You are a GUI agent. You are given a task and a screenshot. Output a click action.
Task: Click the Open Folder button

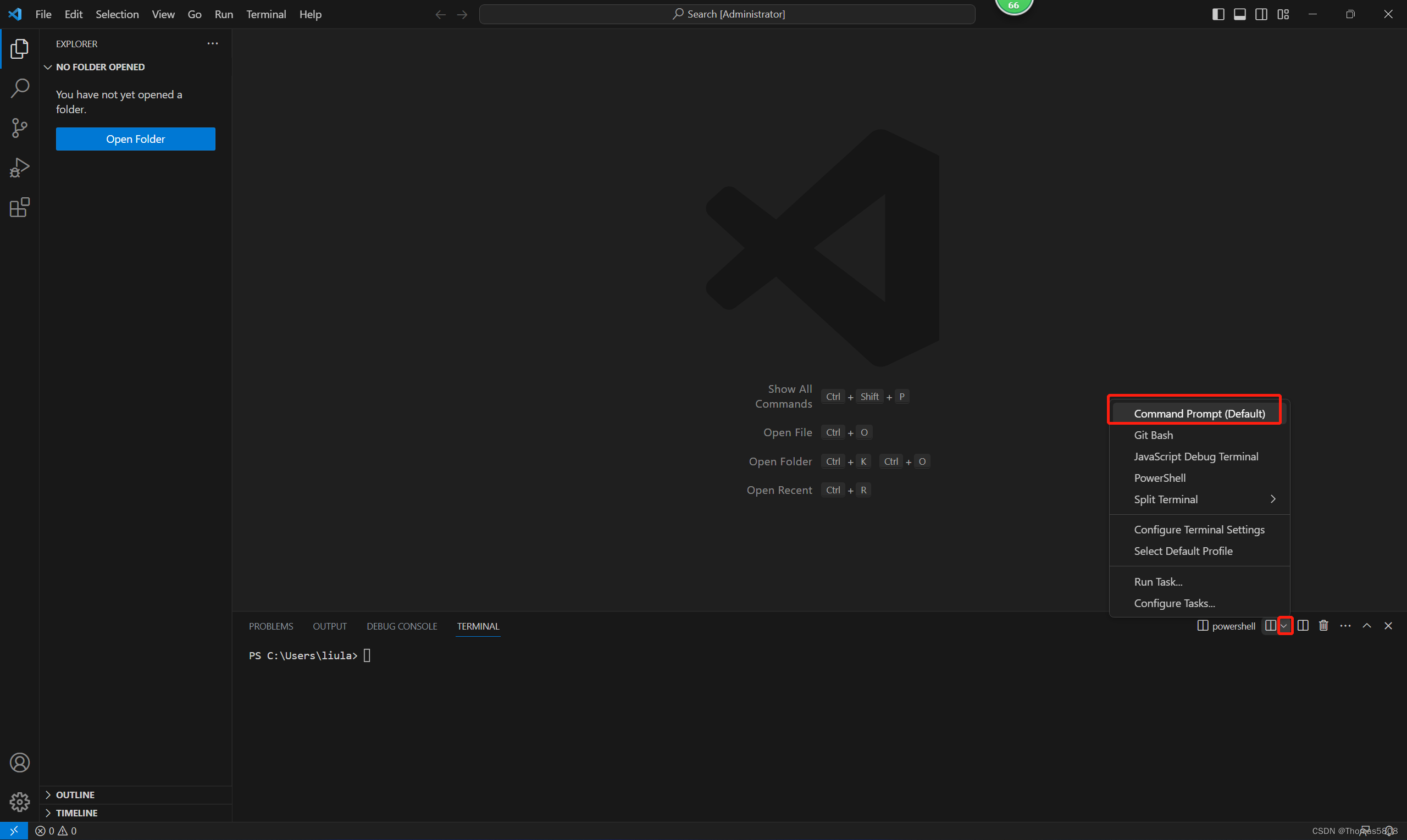(x=135, y=139)
